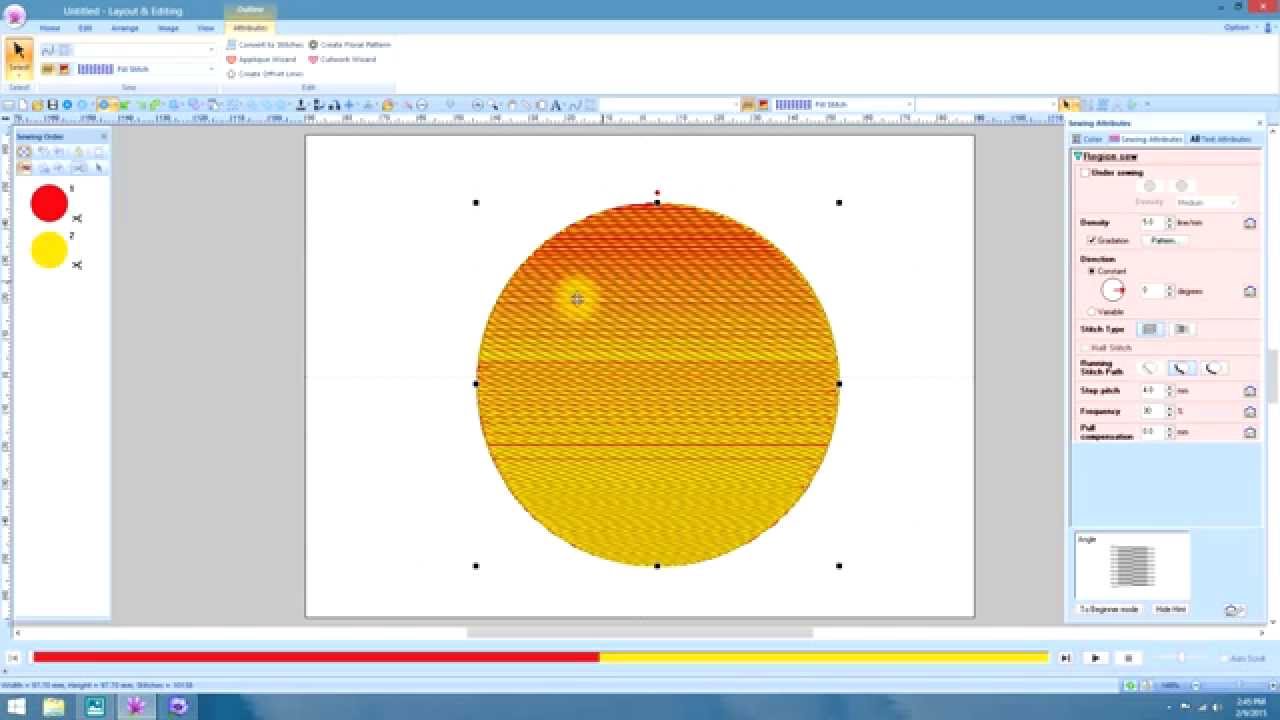Image resolution: width=1280 pixels, height=720 pixels.
Task: Click the stitch simulator progress bar
Action: 540,657
